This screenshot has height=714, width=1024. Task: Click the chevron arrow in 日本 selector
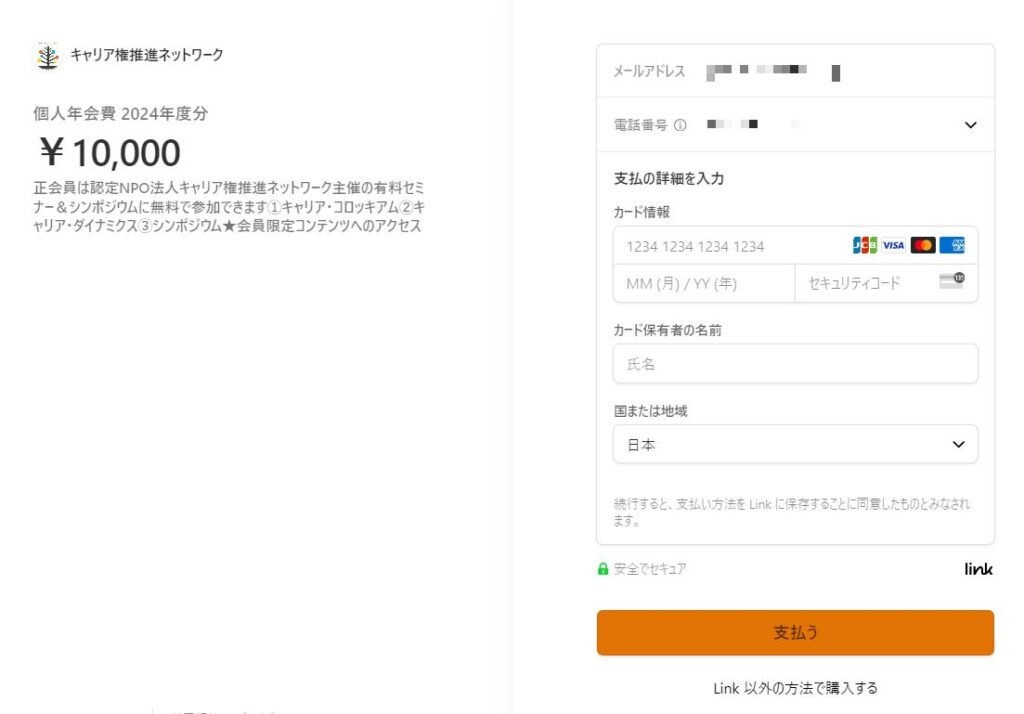click(x=958, y=444)
